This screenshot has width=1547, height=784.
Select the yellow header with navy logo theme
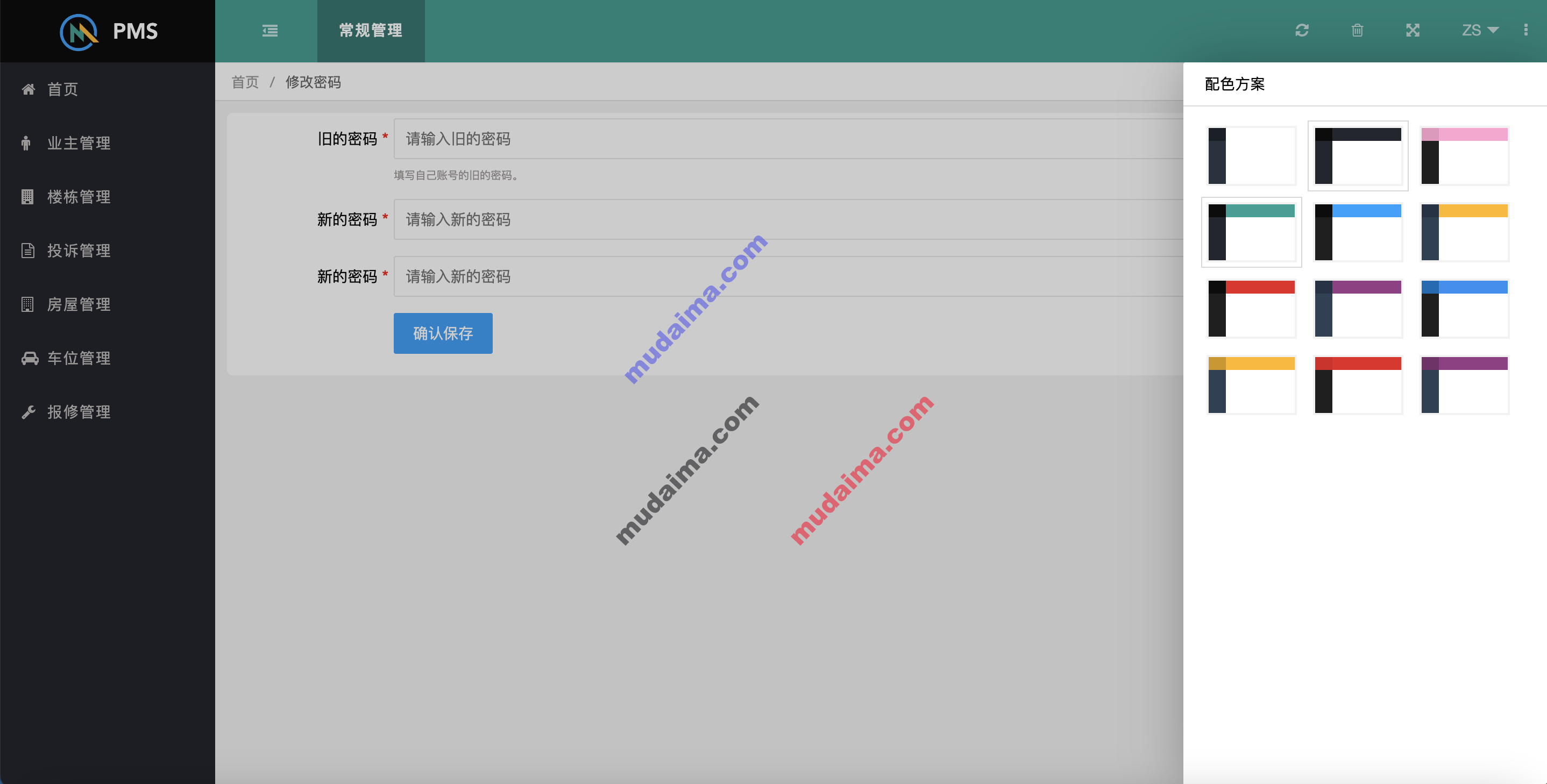(x=1464, y=232)
